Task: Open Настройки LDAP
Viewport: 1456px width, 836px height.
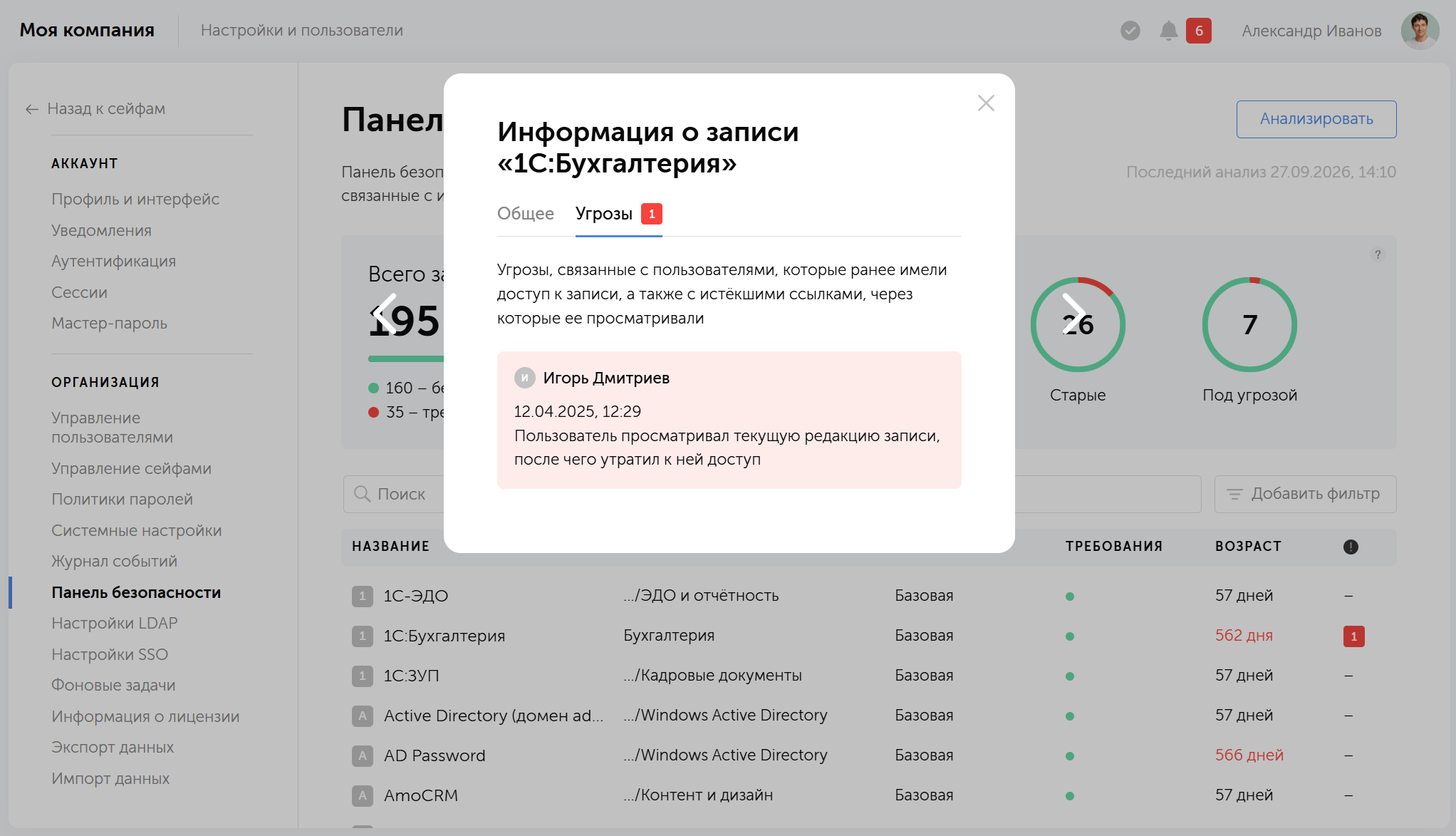Action: click(114, 624)
